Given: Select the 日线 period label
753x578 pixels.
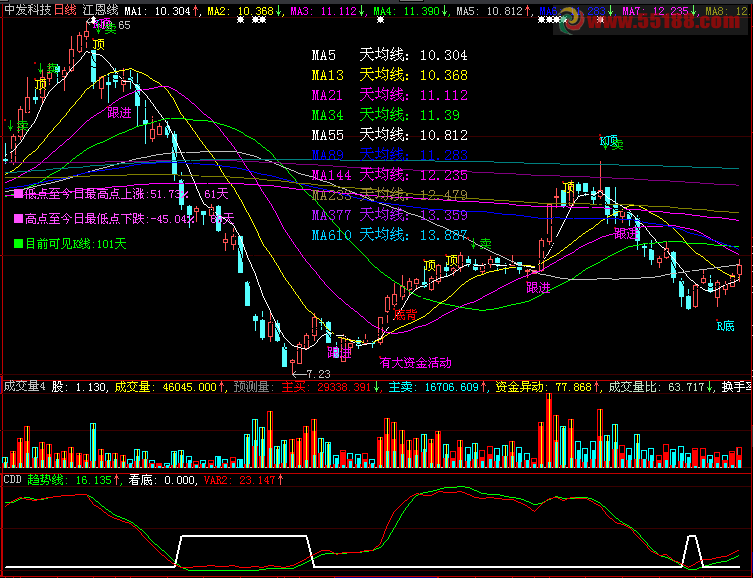Looking at the screenshot, I should [x=65, y=10].
